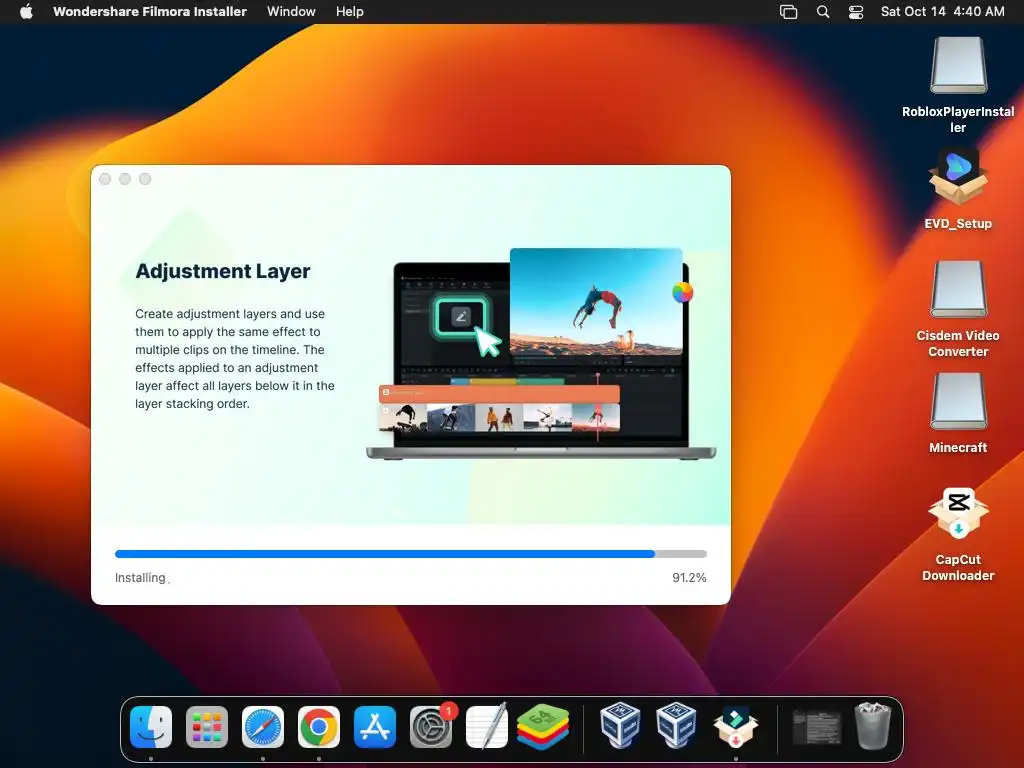Open the App Store from the dock
Screen dimensions: 1024x768
tap(375, 727)
